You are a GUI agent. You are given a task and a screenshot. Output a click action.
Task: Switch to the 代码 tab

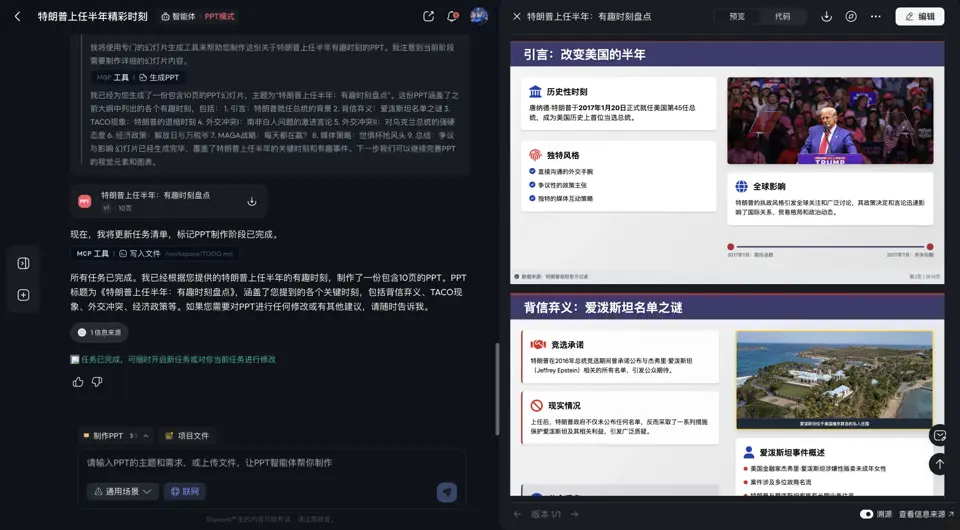tap(782, 17)
